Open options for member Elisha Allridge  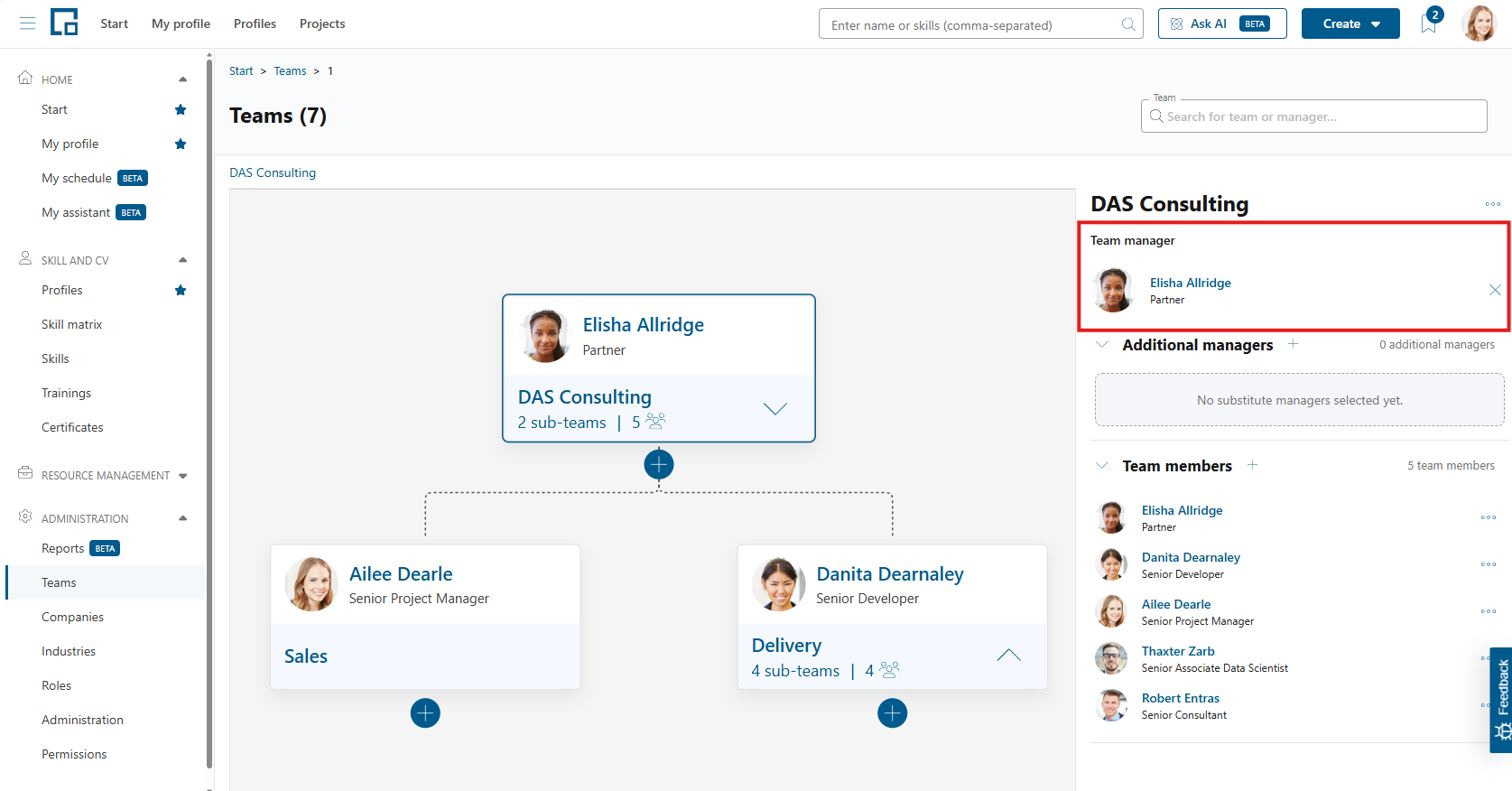click(x=1489, y=517)
